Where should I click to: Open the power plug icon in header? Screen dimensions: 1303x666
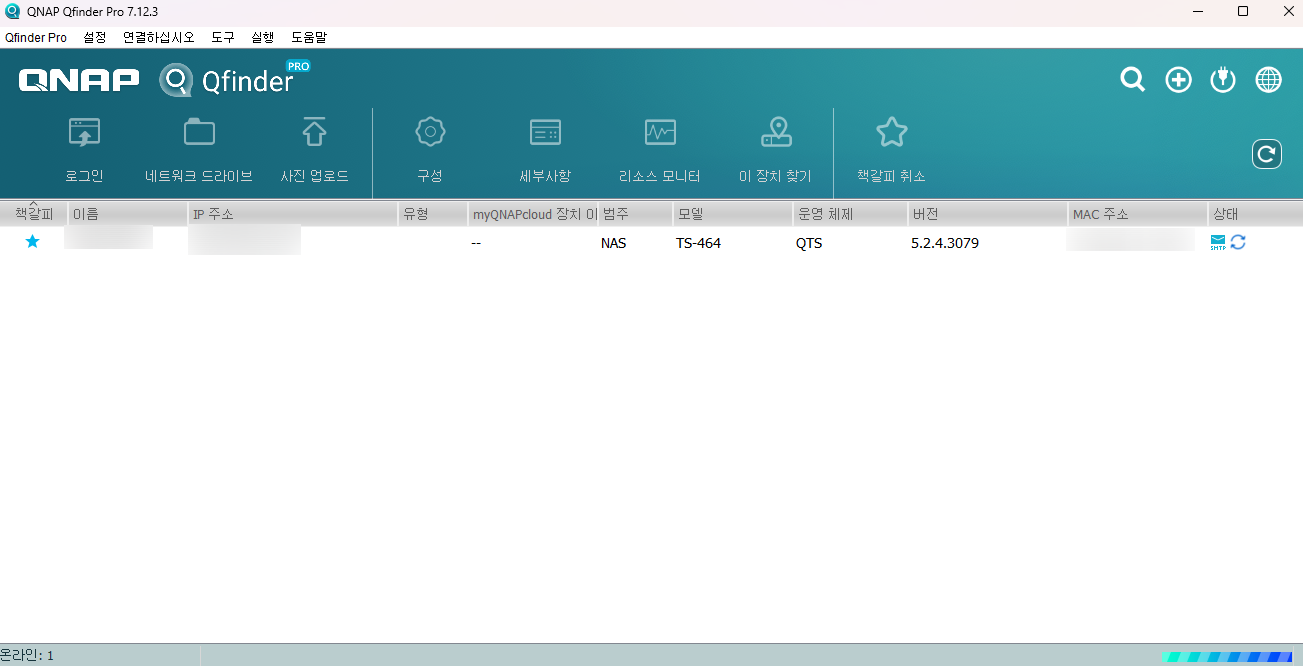pyautogui.click(x=1223, y=80)
